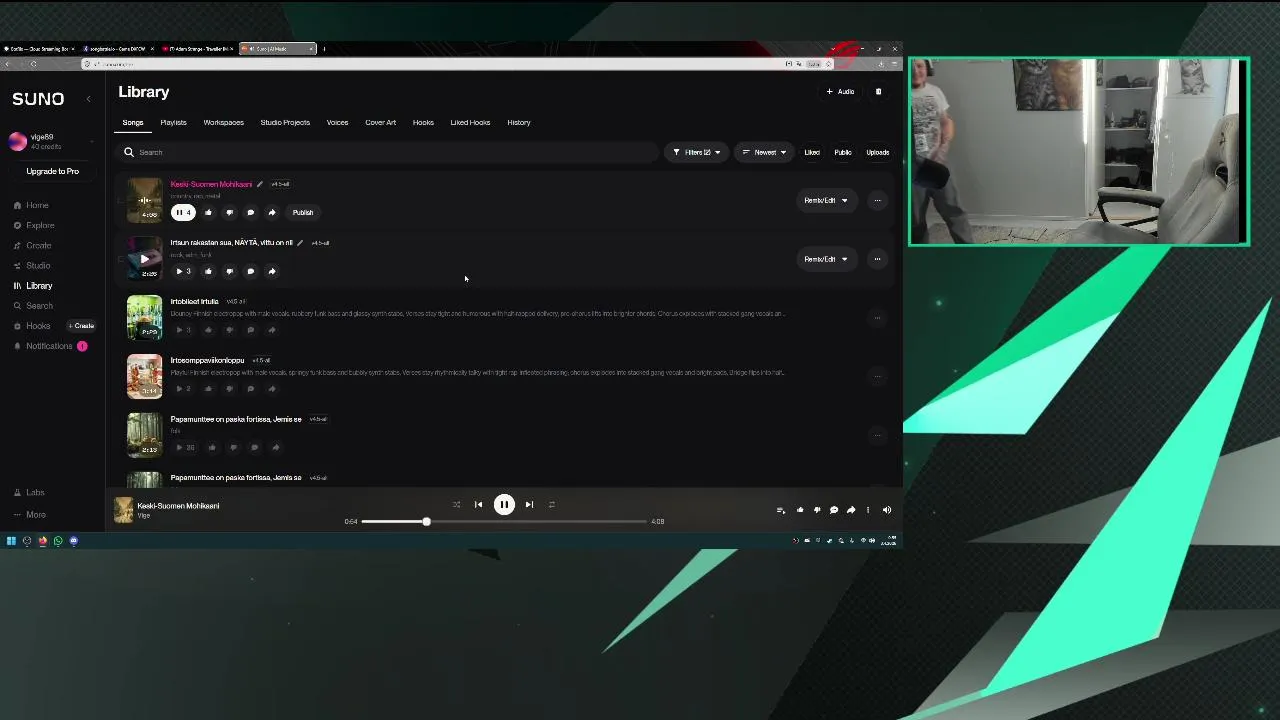Pause the Keski-Suomen Mohikaani song row
Image resolution: width=1280 pixels, height=720 pixels.
pos(181,212)
